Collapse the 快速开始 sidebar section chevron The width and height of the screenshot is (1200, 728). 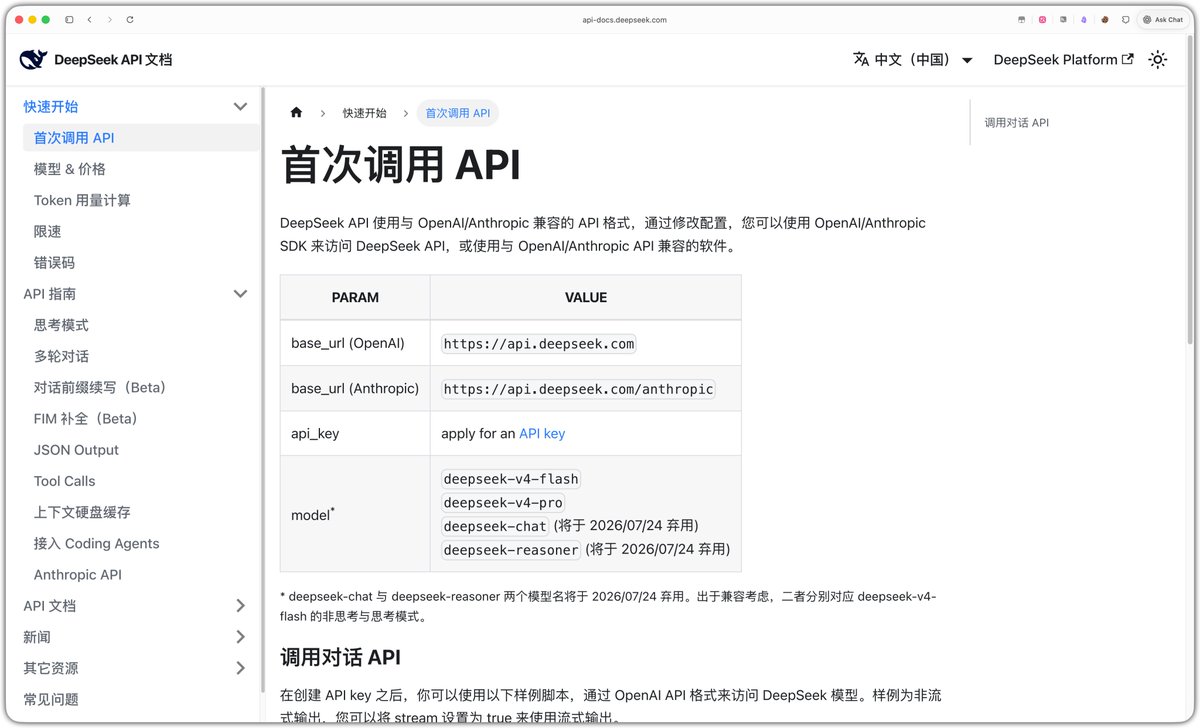point(240,106)
